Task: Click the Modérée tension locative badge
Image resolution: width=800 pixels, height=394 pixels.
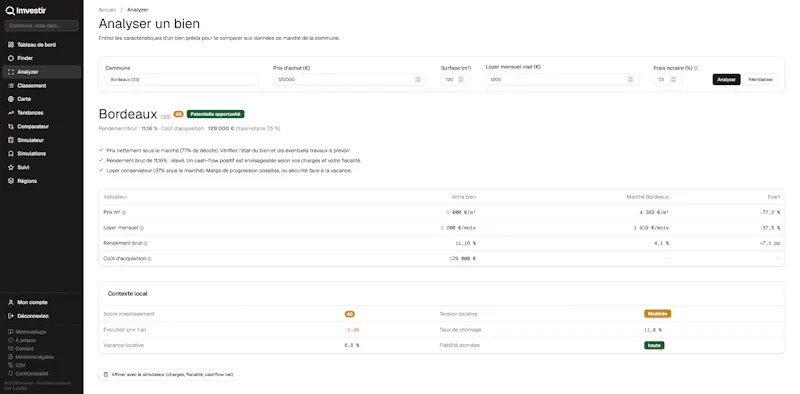Action: point(657,314)
